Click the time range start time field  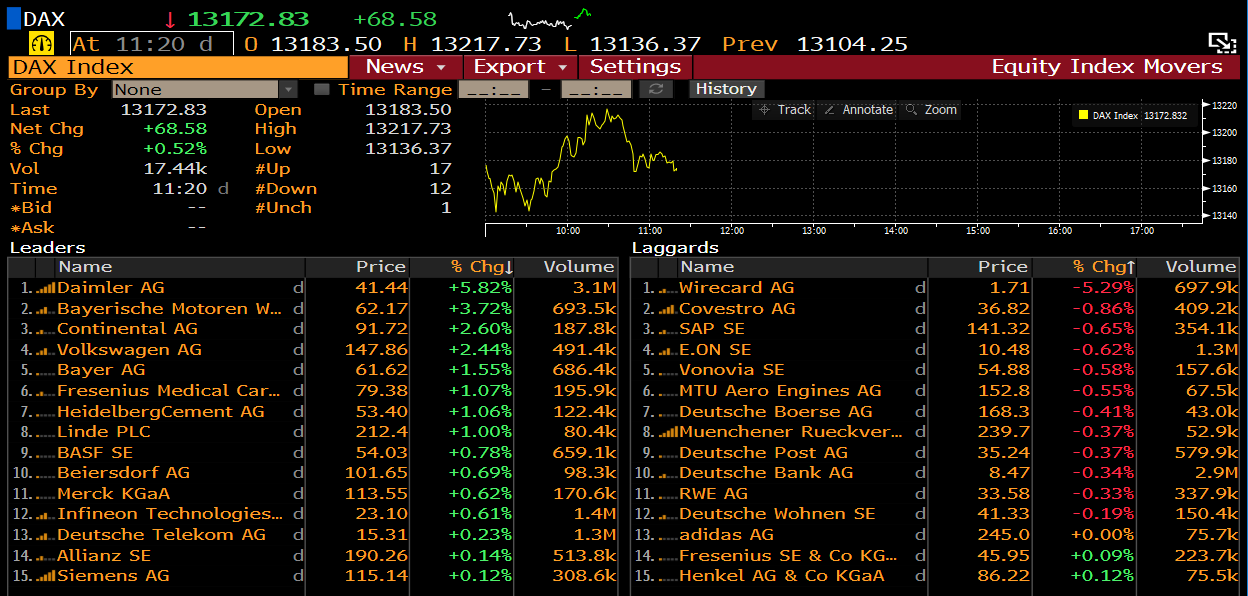click(x=493, y=89)
